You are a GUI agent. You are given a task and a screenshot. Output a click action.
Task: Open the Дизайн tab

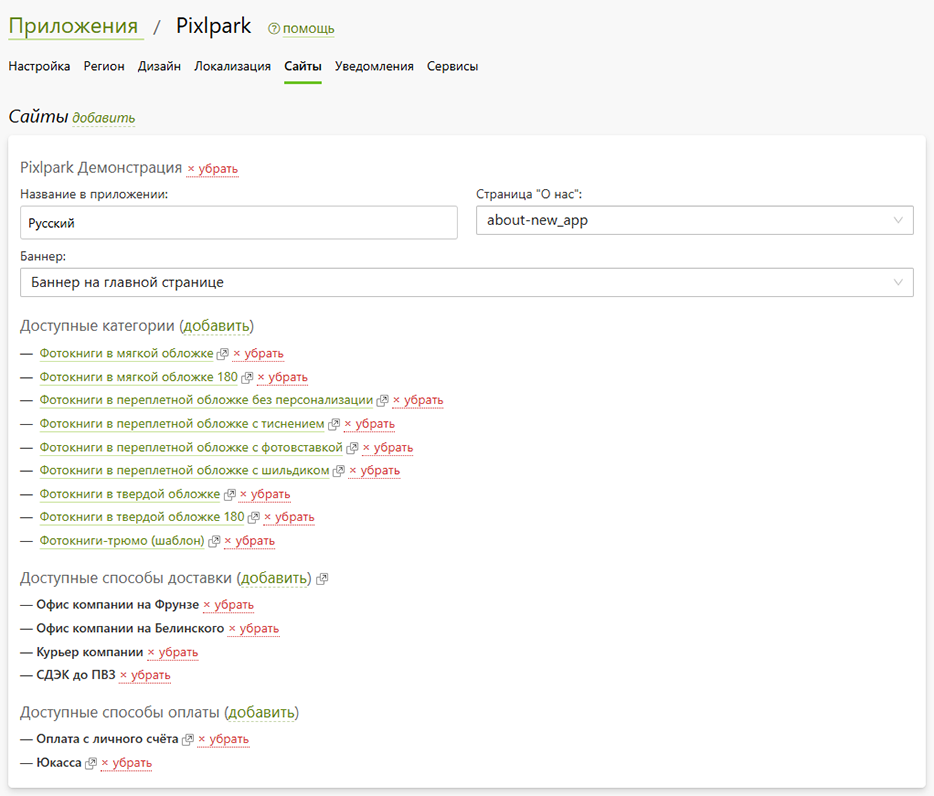pos(159,66)
